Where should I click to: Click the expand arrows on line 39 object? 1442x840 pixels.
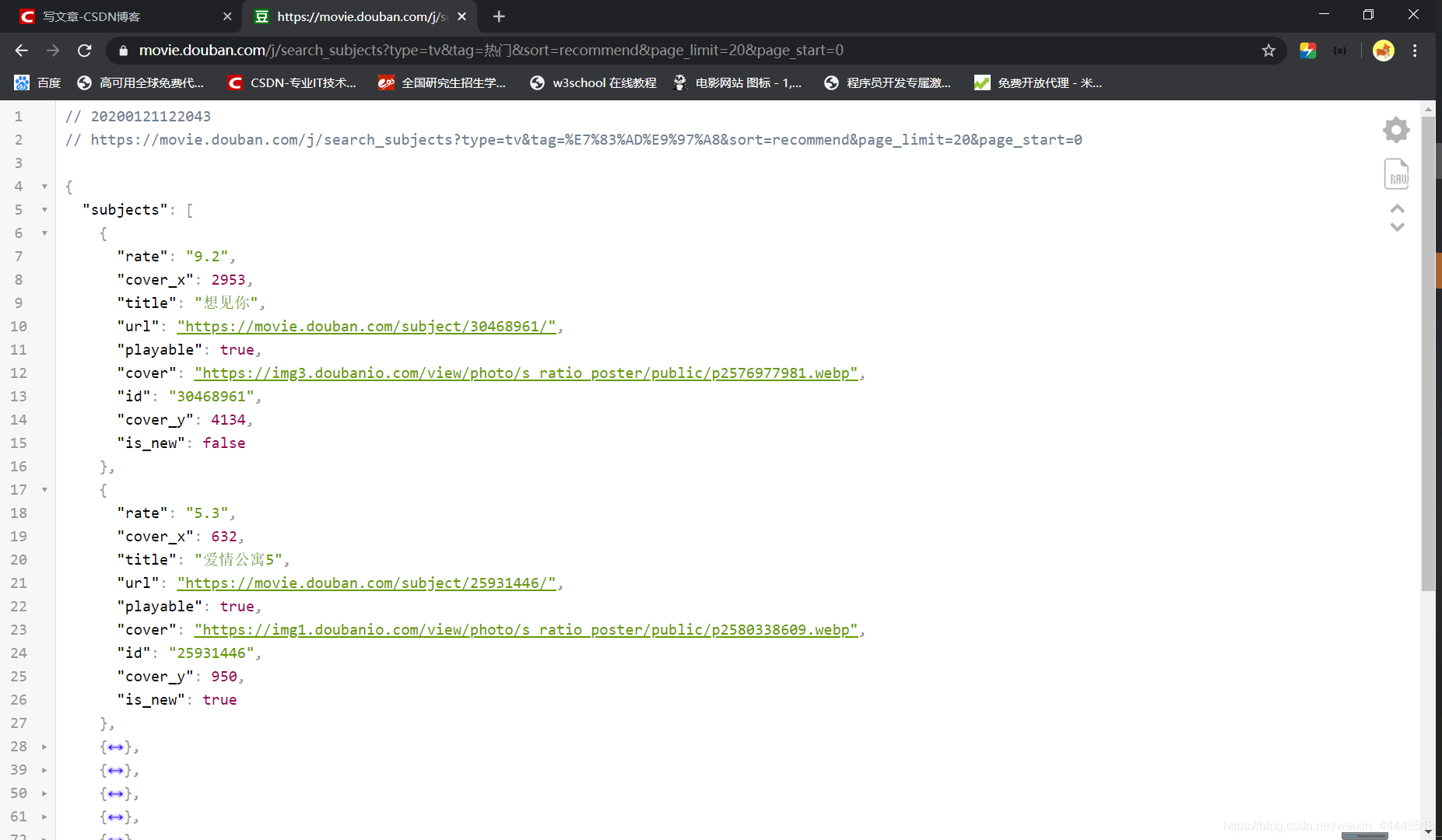coord(116,771)
